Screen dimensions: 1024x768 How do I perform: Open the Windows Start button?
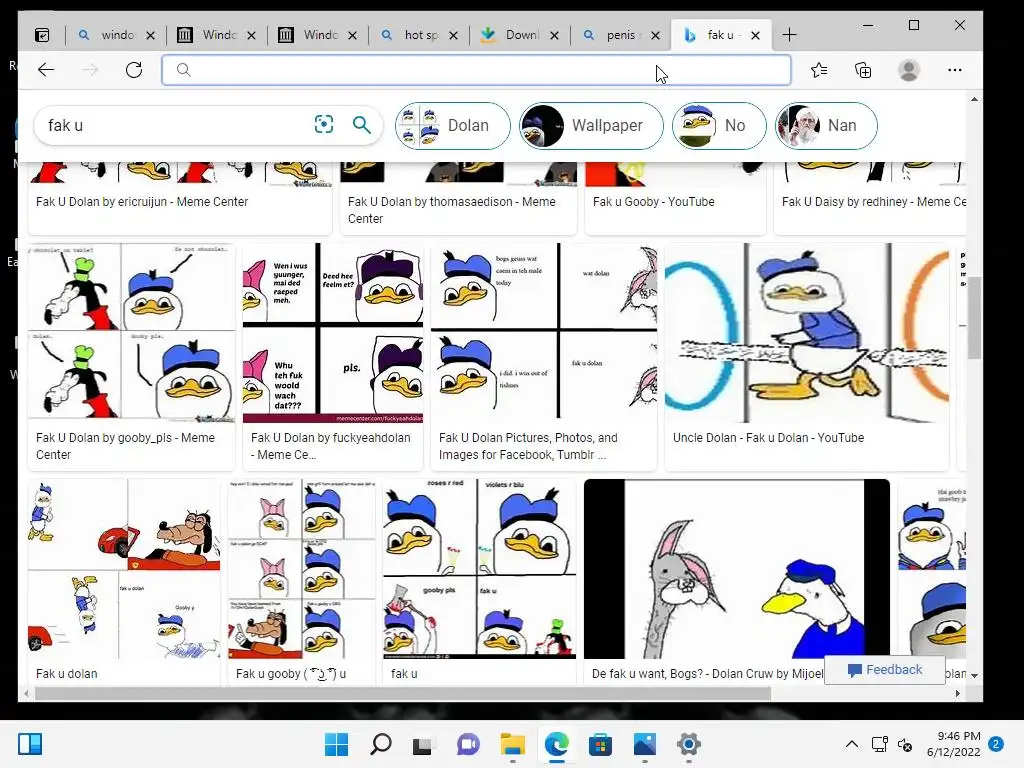(336, 744)
